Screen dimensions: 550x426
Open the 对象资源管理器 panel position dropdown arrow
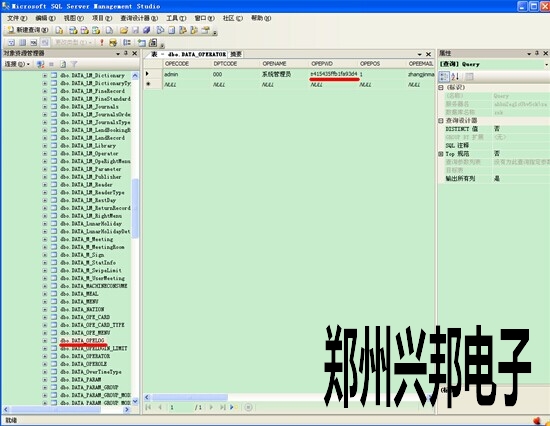(118, 54)
